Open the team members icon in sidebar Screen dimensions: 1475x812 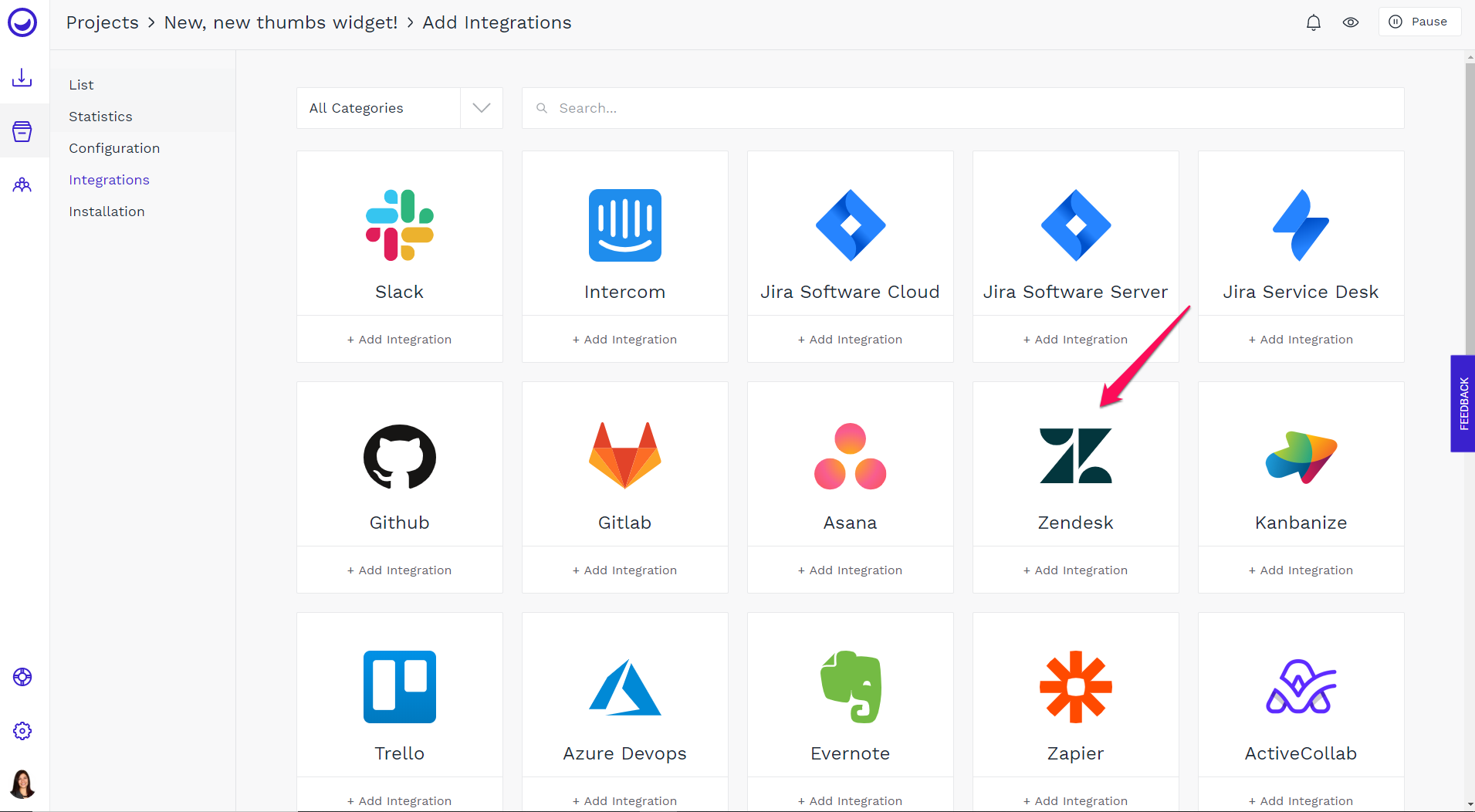tap(22, 184)
